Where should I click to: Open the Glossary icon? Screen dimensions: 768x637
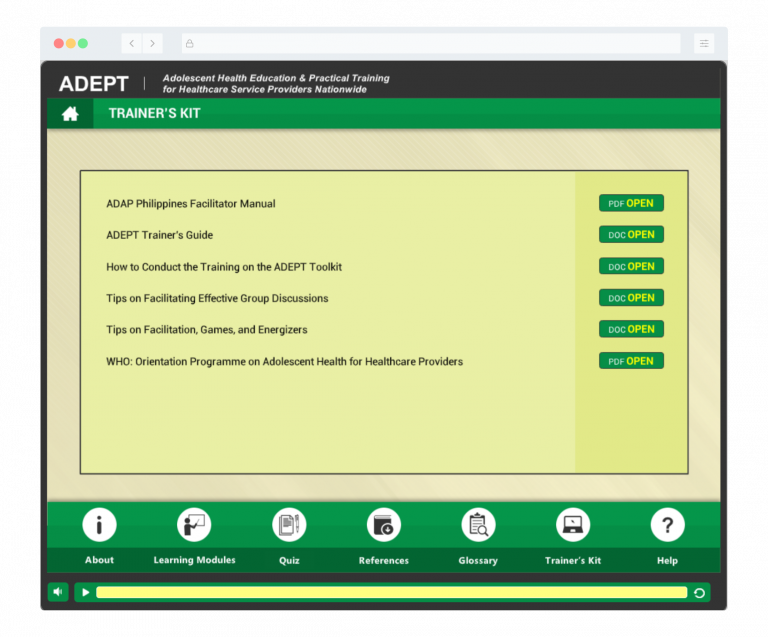pyautogui.click(x=478, y=525)
